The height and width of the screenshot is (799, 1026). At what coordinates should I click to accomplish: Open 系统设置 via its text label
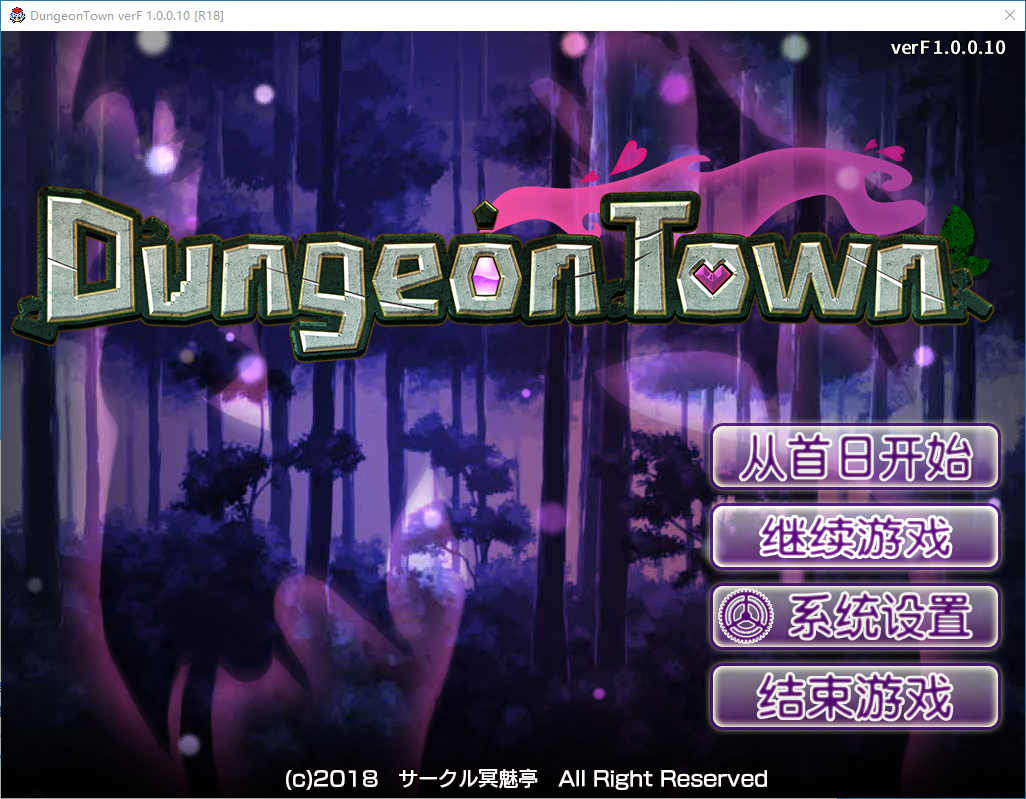[880, 617]
